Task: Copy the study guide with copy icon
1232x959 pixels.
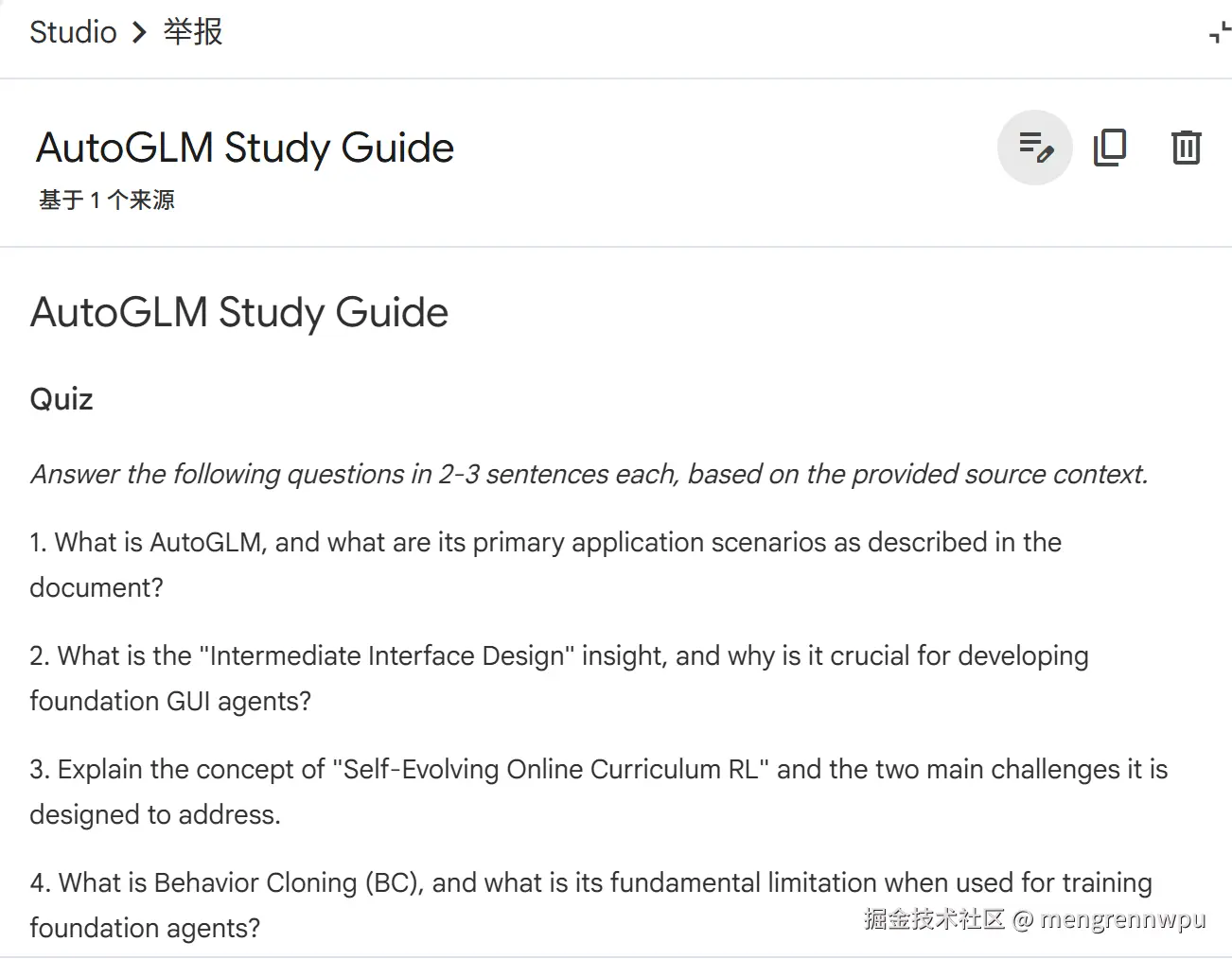Action: (x=1110, y=148)
